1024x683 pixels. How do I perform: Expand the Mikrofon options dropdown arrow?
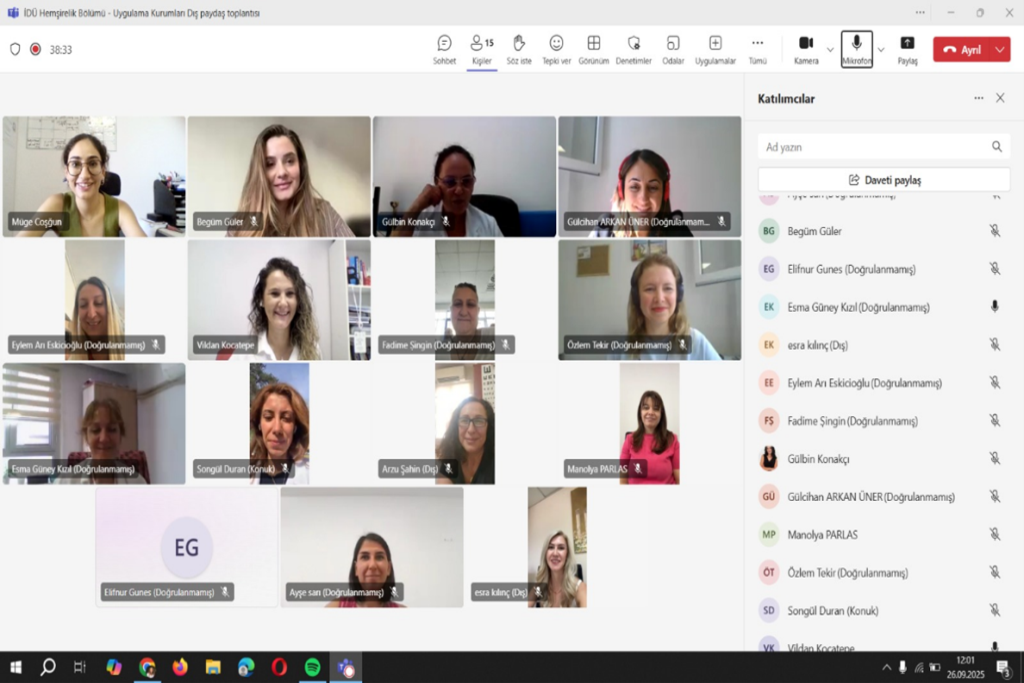[x=881, y=50]
